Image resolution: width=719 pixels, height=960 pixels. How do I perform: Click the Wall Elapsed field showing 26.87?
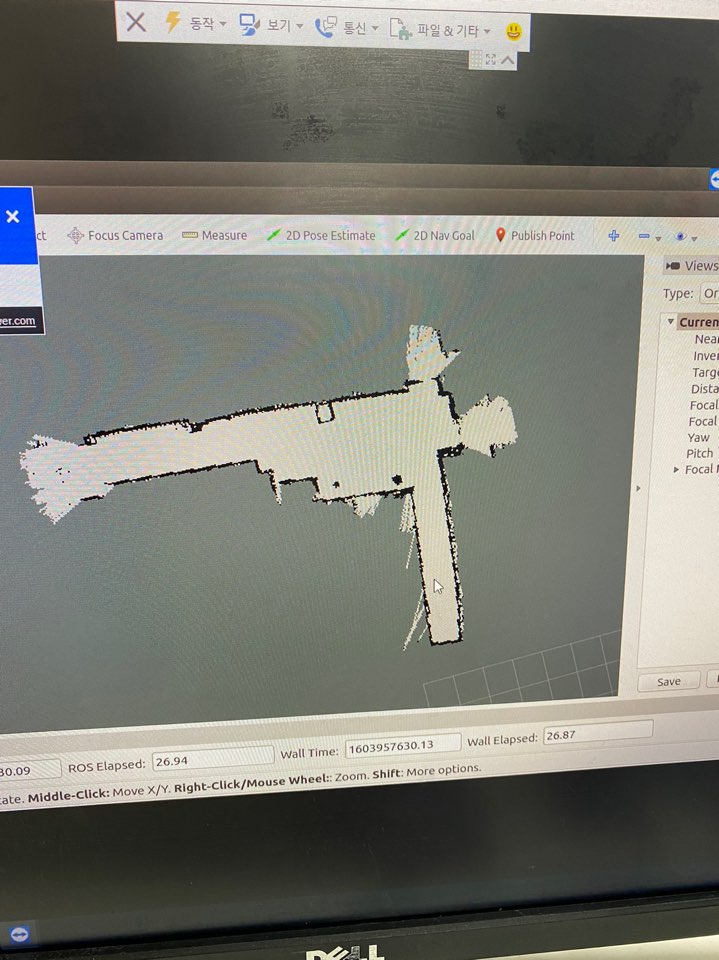[x=597, y=733]
